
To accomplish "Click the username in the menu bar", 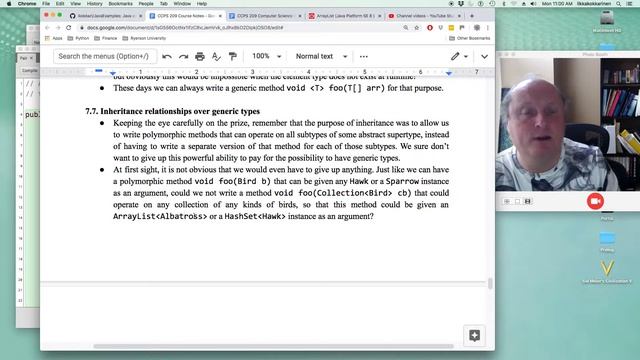I will pyautogui.click(x=594, y=3).
